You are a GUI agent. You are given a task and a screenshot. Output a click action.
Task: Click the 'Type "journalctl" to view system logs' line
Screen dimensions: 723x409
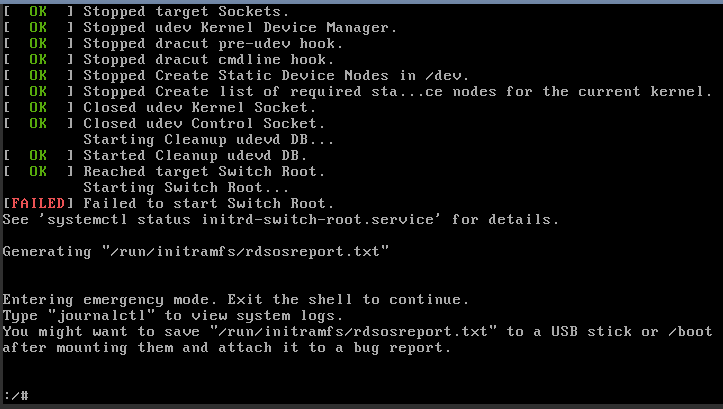pyautogui.click(x=173, y=316)
